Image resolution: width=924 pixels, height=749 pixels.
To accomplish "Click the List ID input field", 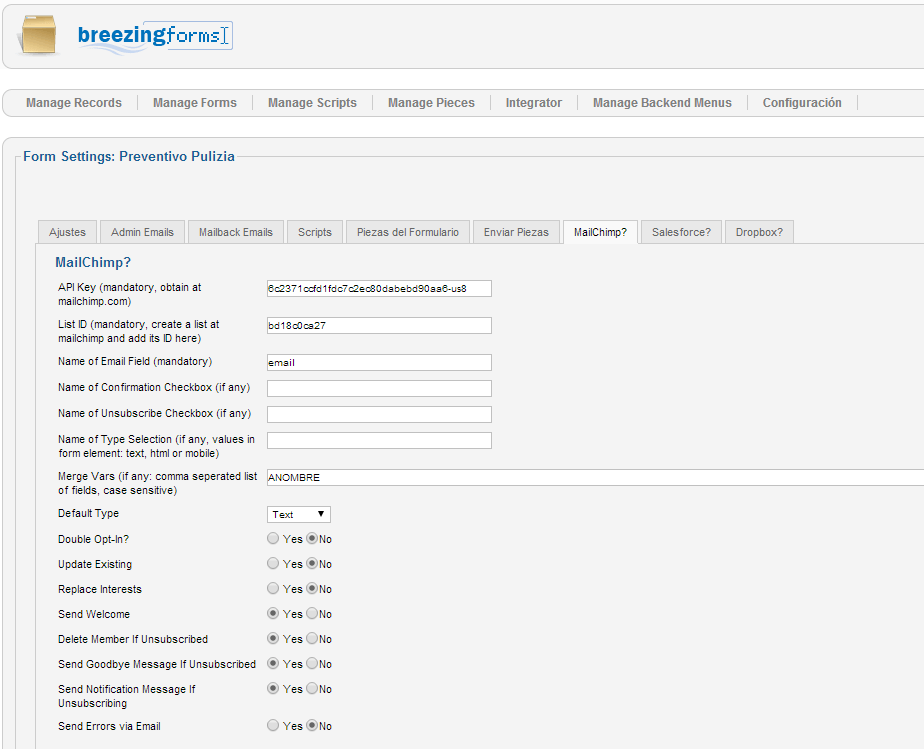I will (379, 325).
